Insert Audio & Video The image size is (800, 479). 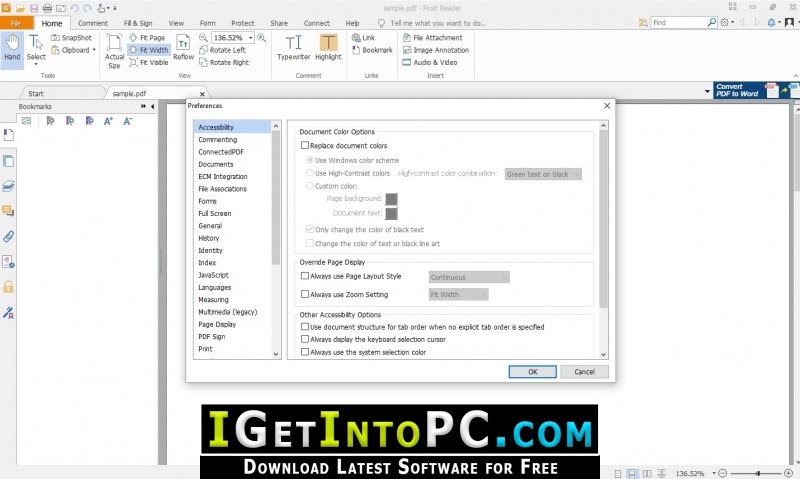tap(430, 62)
